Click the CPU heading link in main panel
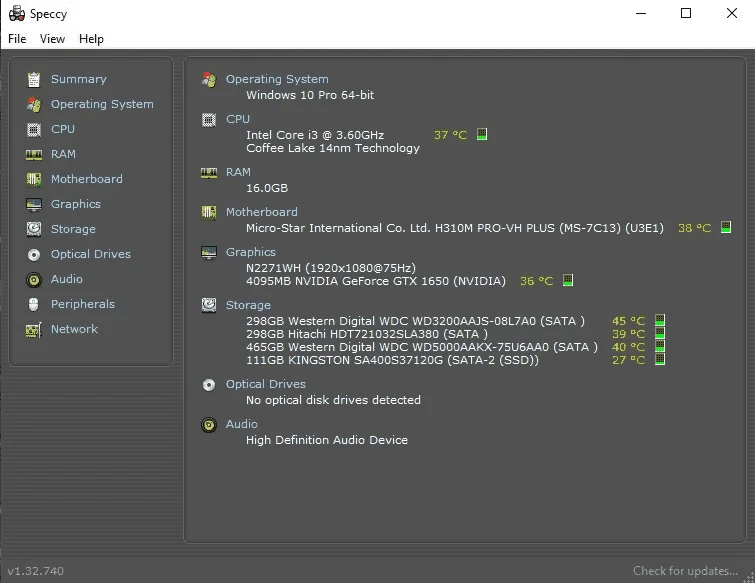The height and width of the screenshot is (583, 755). [x=238, y=119]
